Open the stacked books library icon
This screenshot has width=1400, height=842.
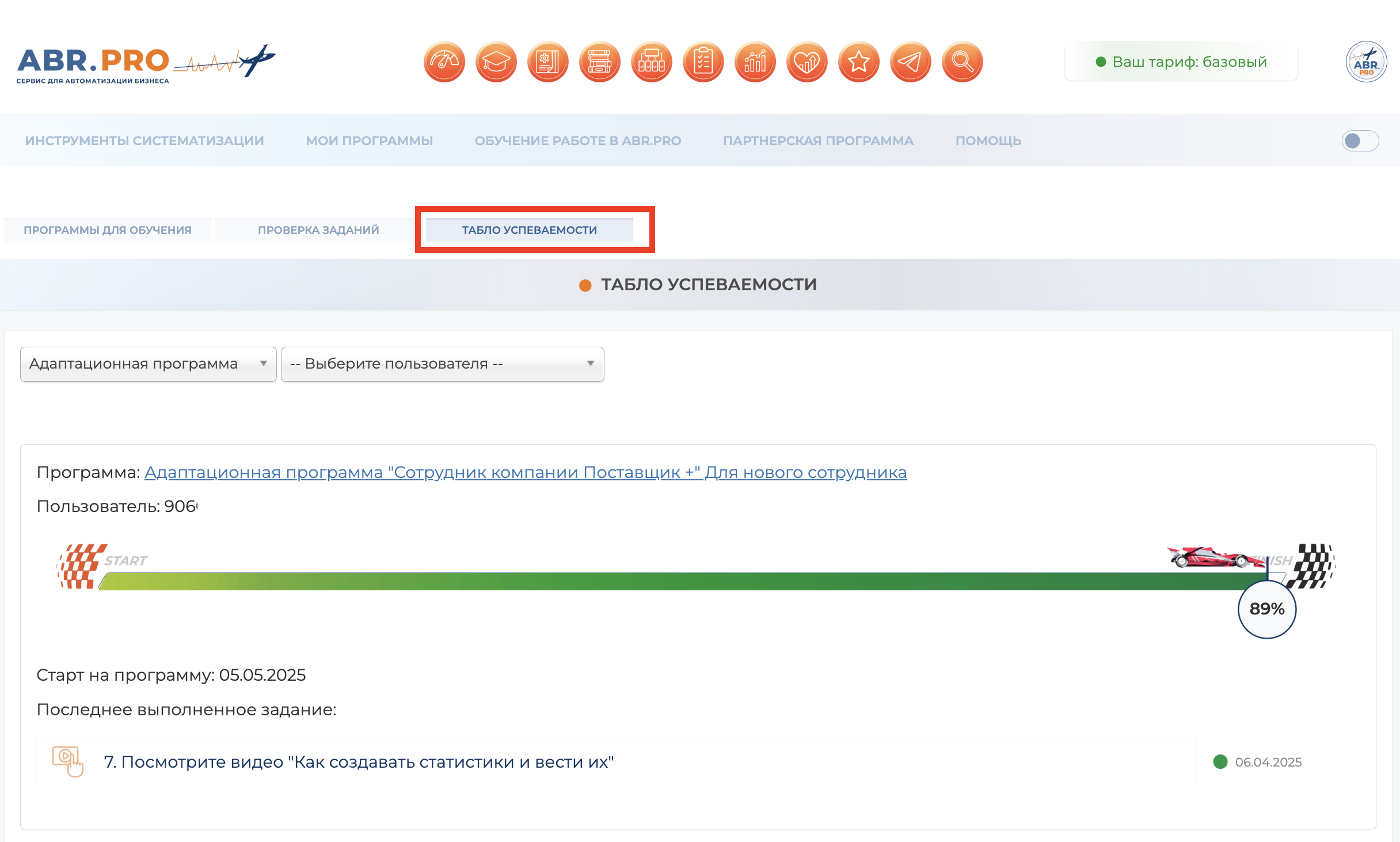[599, 62]
